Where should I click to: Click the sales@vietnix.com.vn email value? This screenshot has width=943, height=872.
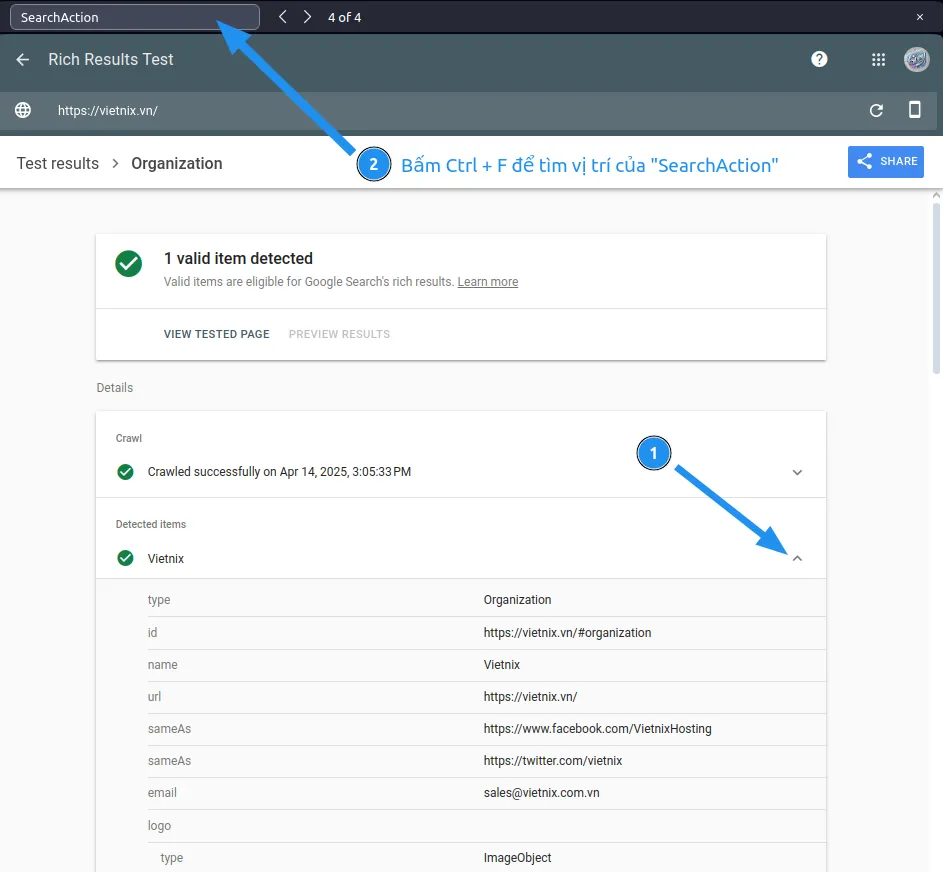pos(541,793)
